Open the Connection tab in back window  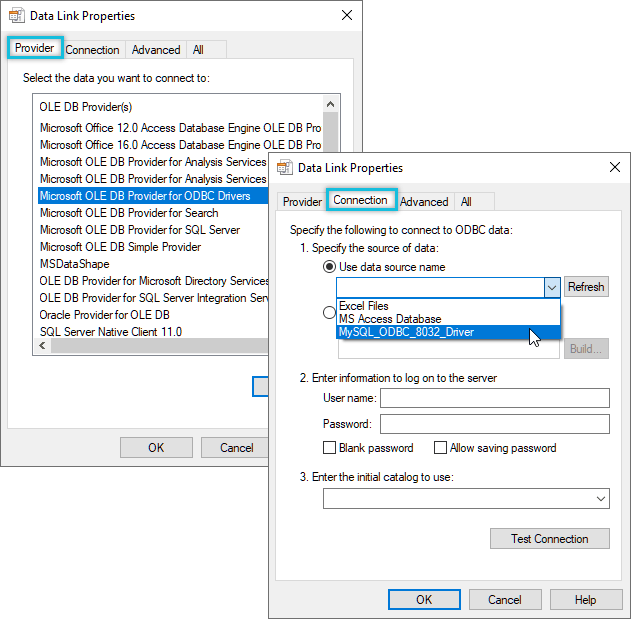click(92, 50)
